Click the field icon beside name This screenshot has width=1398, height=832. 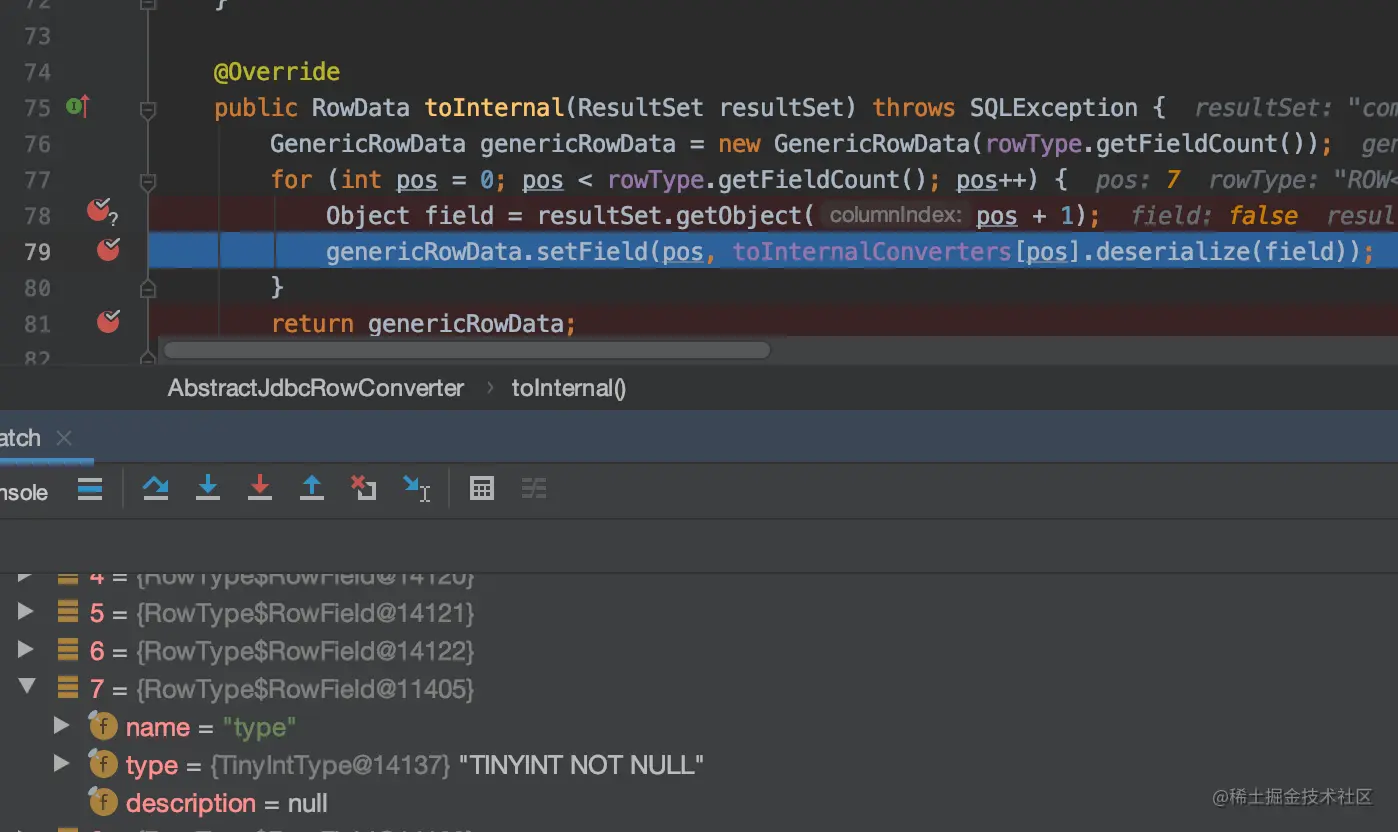[103, 726]
